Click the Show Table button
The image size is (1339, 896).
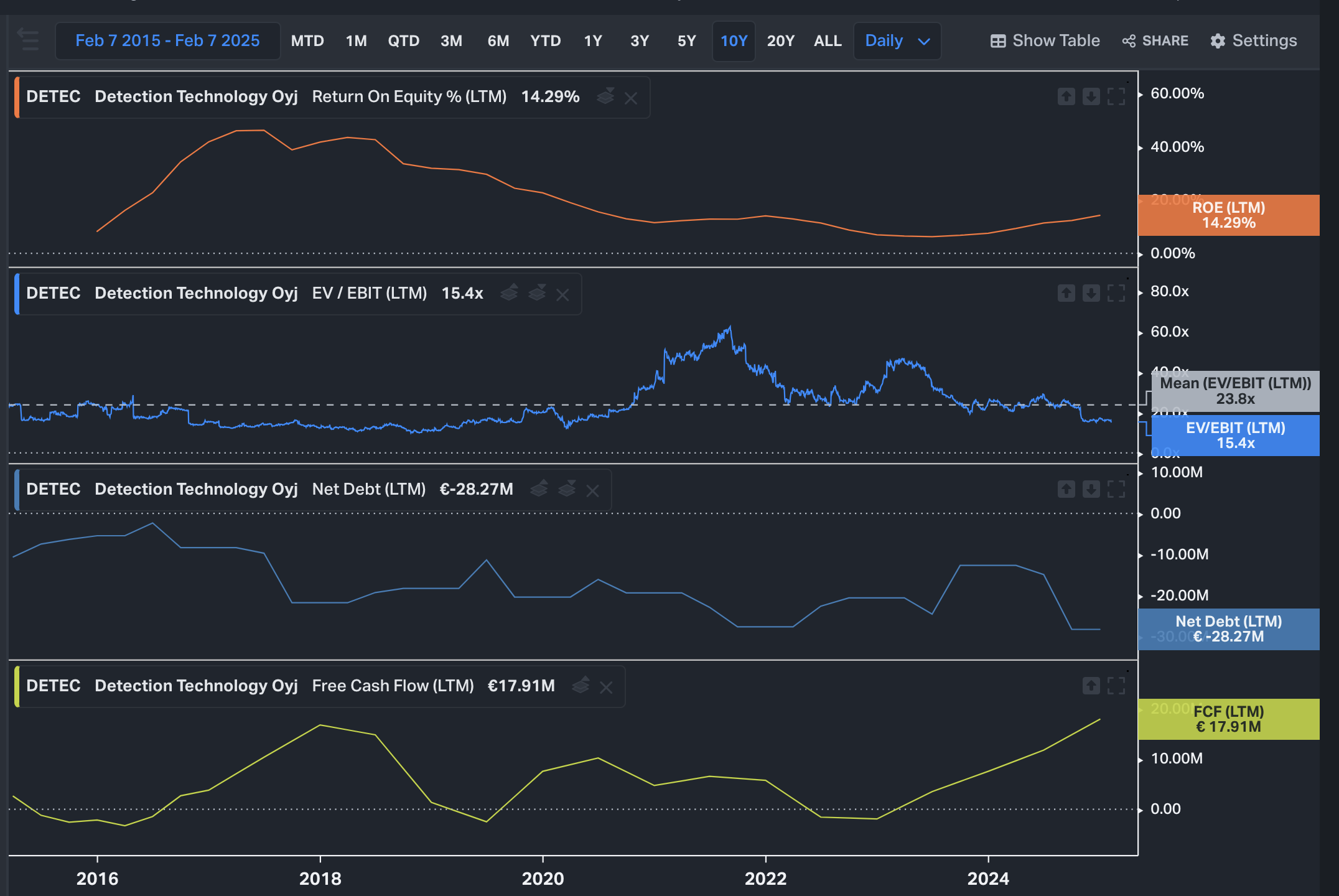click(1045, 41)
